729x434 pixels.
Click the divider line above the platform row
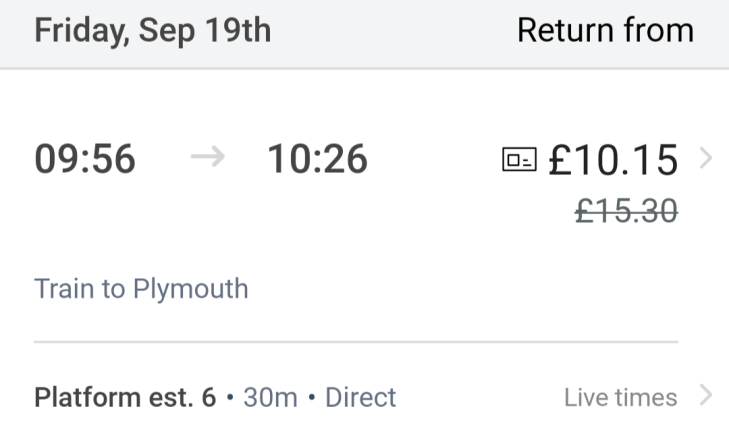pyautogui.click(x=356, y=342)
